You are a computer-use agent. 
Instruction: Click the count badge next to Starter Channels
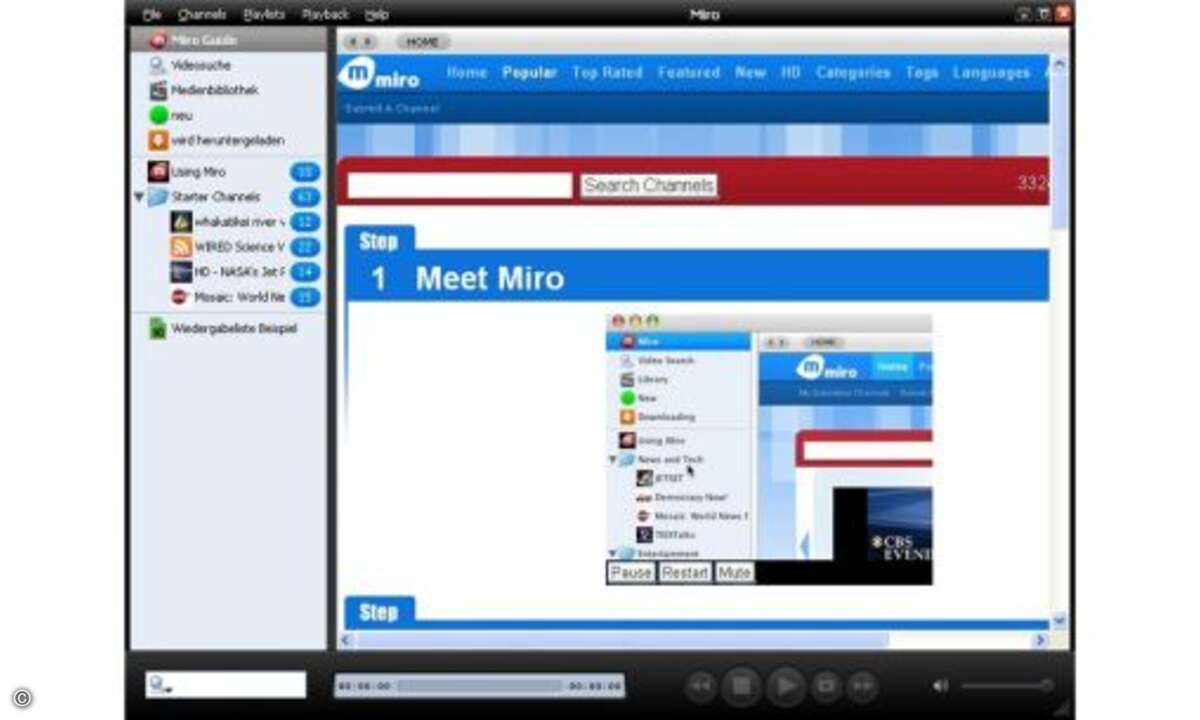304,197
